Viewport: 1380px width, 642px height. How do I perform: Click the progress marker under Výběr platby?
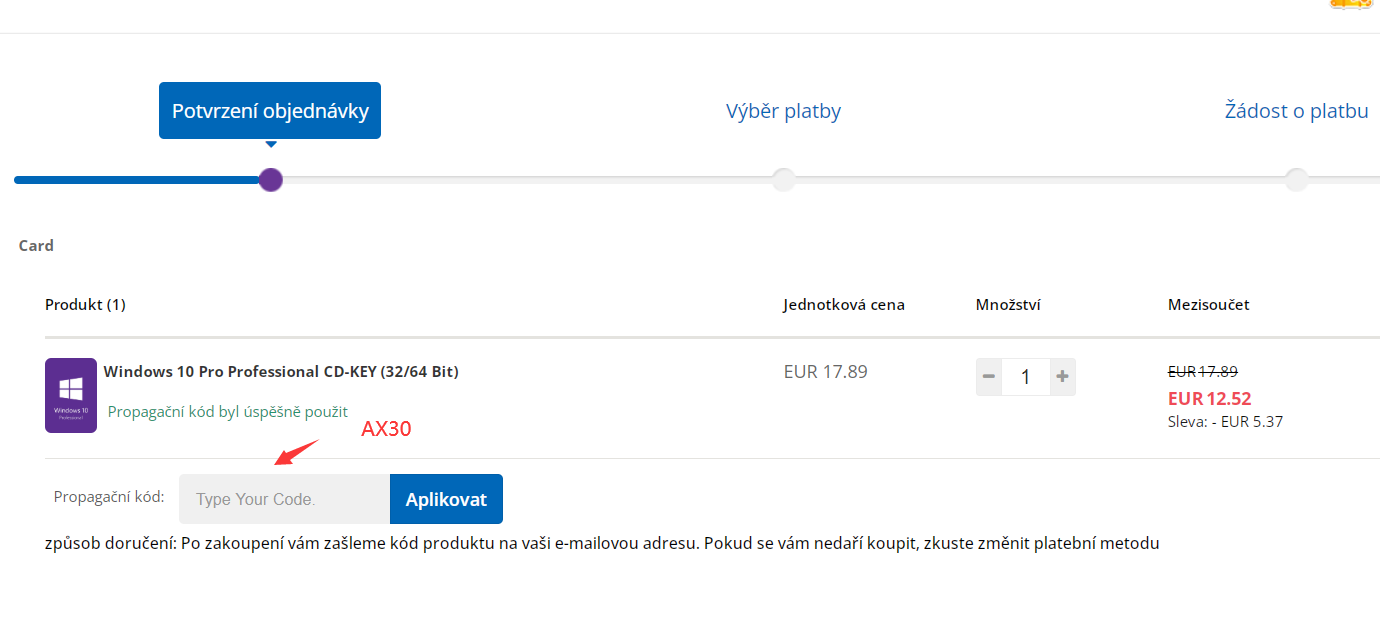tap(784, 180)
